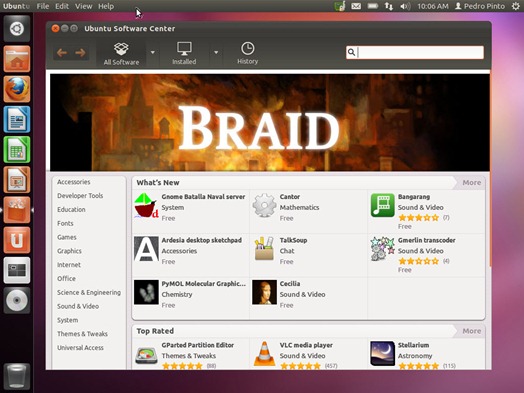This screenshot has width=524, height=393.
Task: Open the Fonts category
Action: [x=65, y=223]
